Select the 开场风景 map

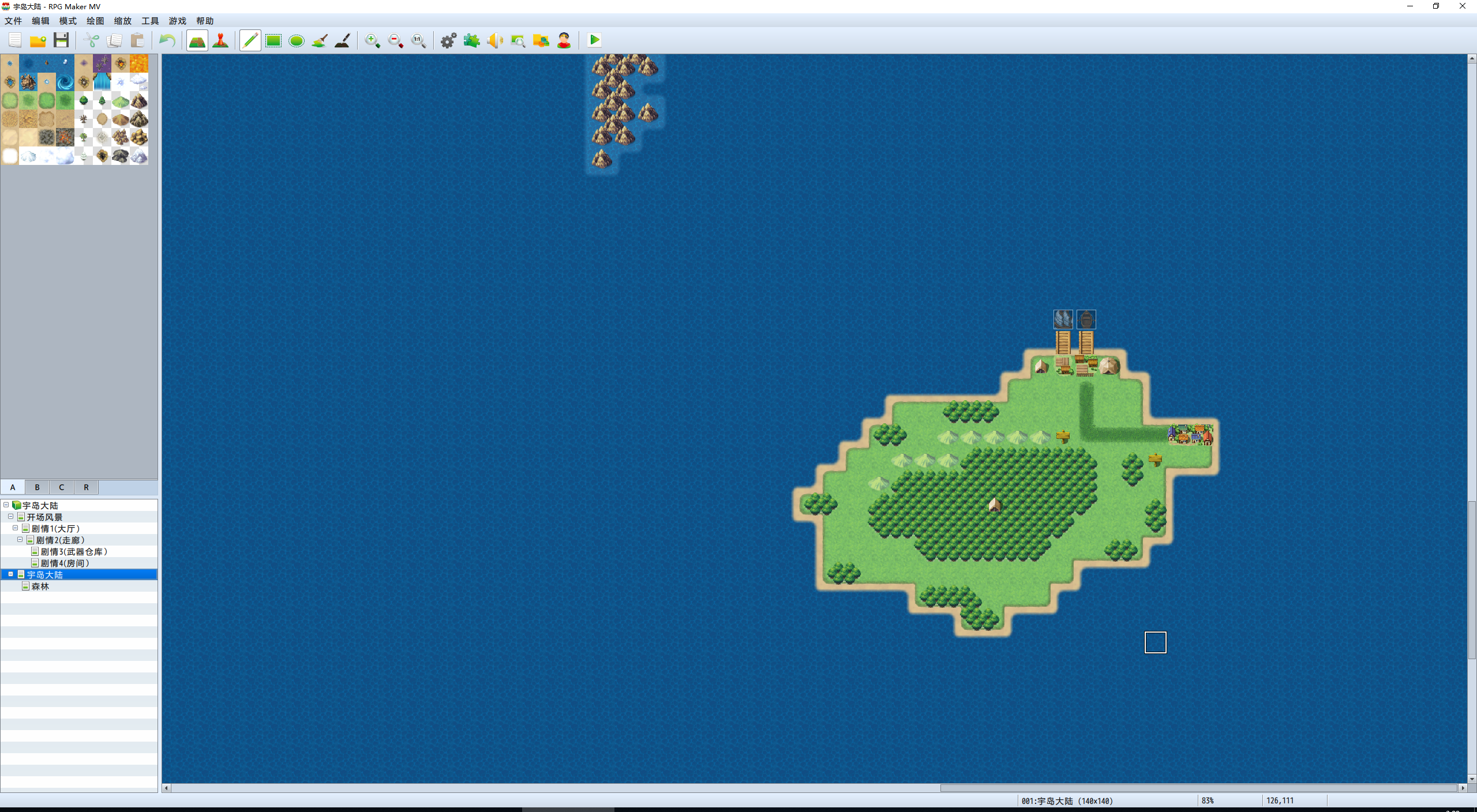click(44, 517)
